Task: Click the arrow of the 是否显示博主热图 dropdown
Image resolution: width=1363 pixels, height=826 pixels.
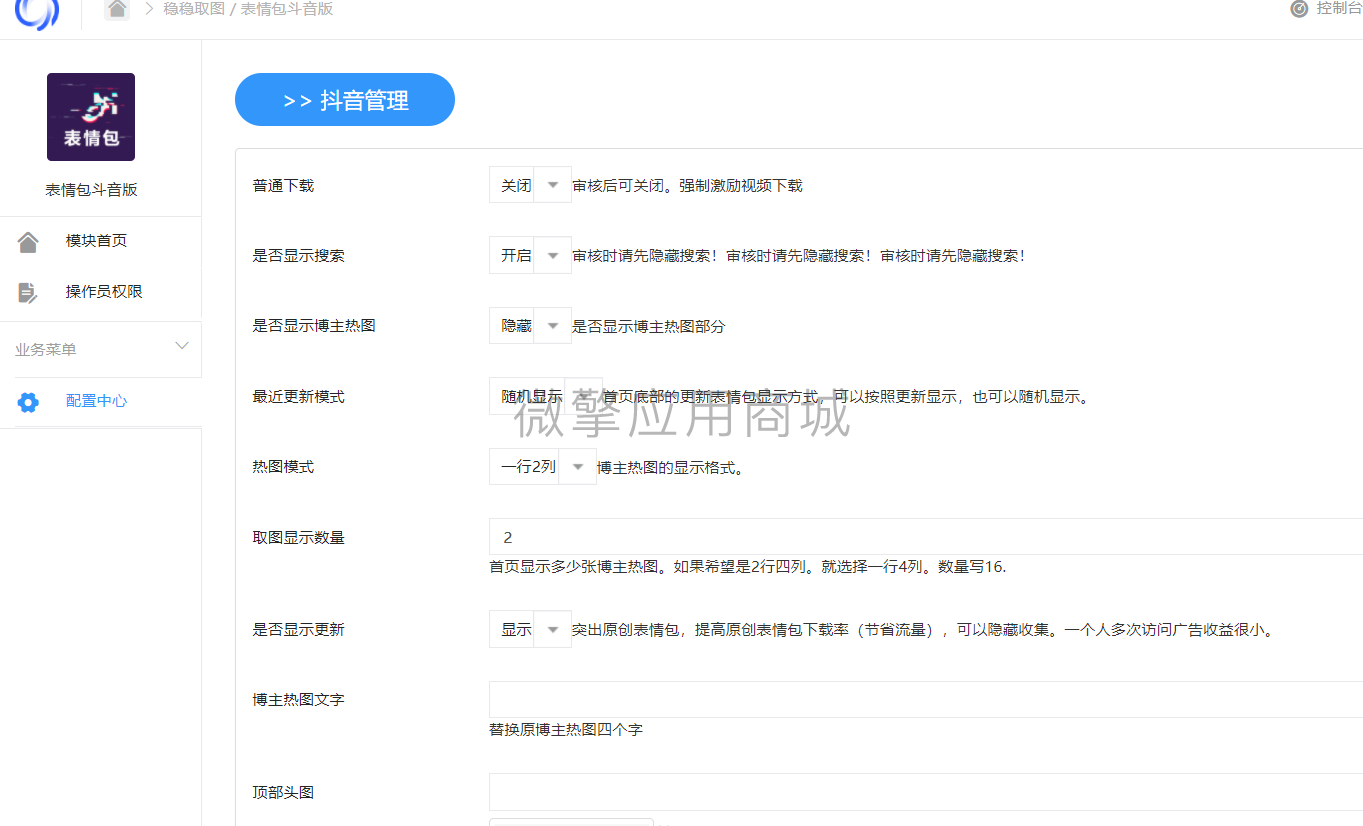Action: (552, 325)
